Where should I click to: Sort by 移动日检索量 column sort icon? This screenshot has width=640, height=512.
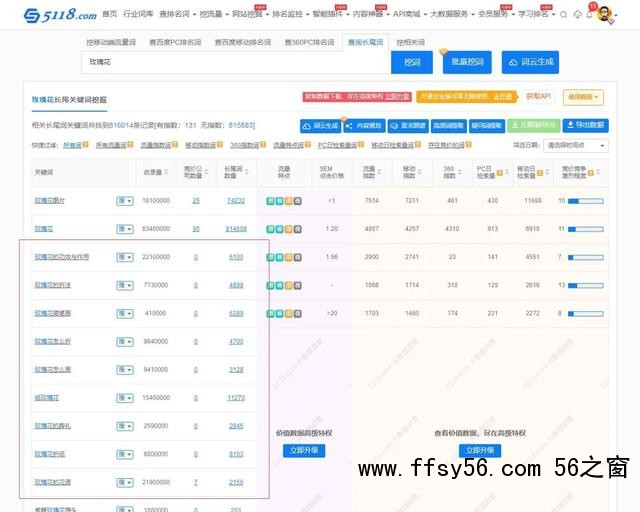547,172
